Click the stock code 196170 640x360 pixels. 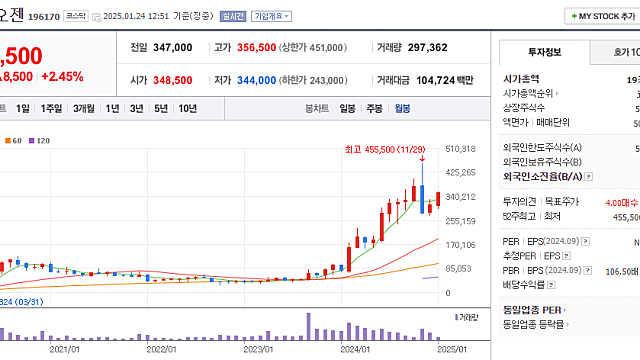[44, 17]
